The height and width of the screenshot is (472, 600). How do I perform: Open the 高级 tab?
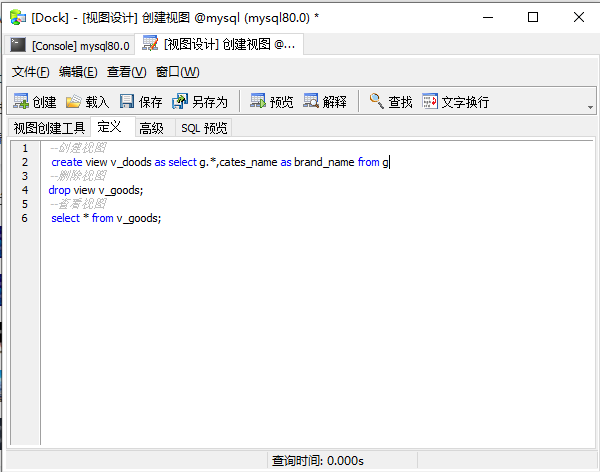click(x=155, y=128)
